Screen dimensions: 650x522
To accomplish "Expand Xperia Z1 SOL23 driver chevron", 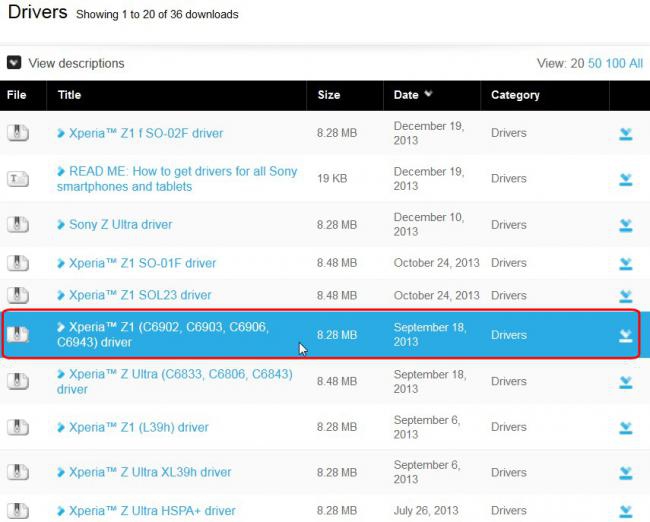I will [x=61, y=295].
